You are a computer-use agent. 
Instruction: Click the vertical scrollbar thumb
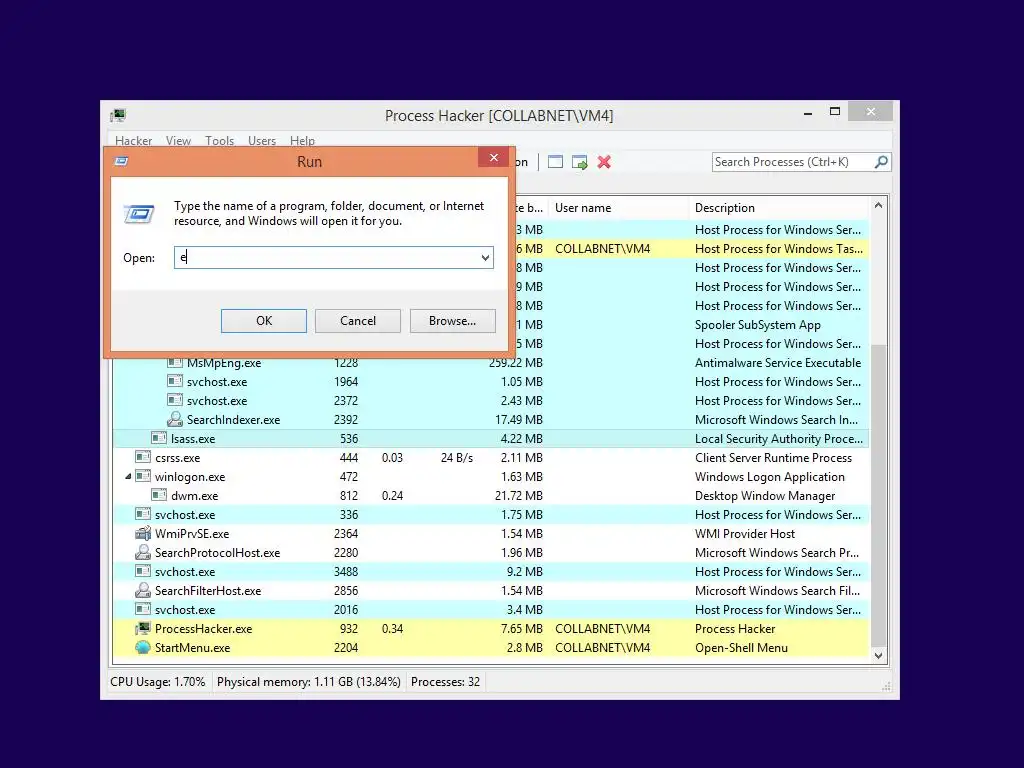pos(878,494)
